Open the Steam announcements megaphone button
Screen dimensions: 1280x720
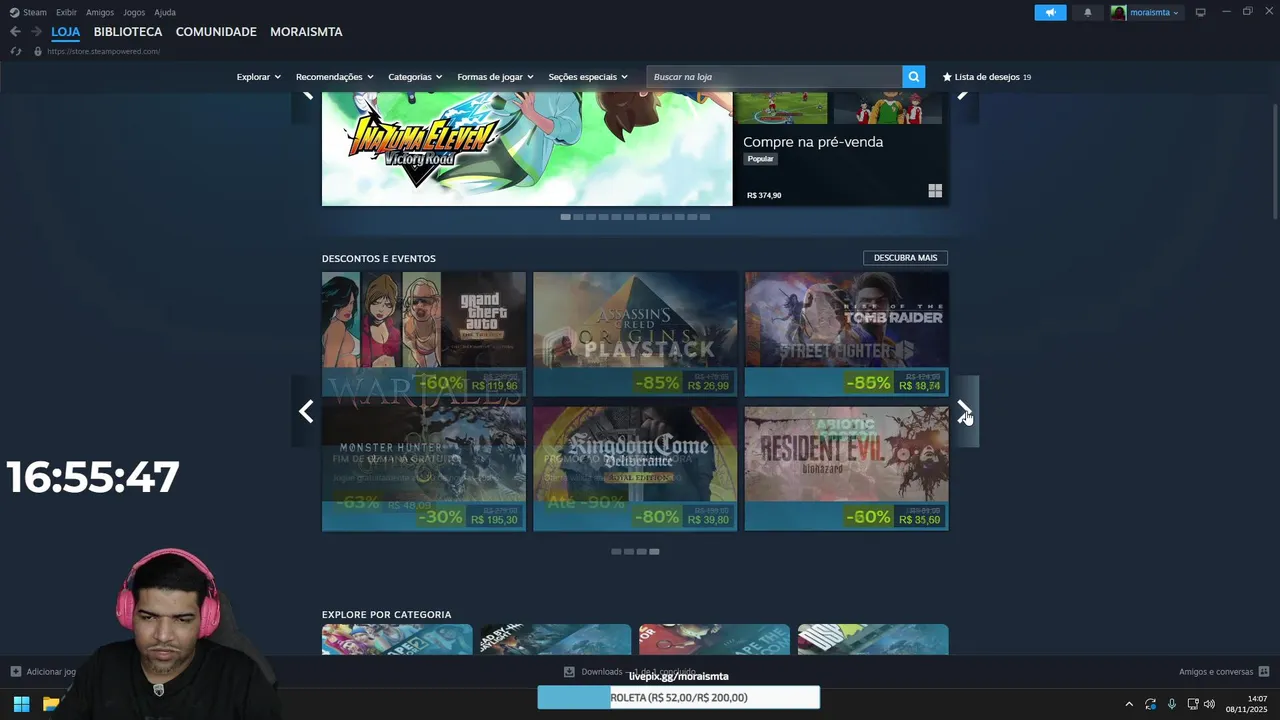pos(1050,12)
